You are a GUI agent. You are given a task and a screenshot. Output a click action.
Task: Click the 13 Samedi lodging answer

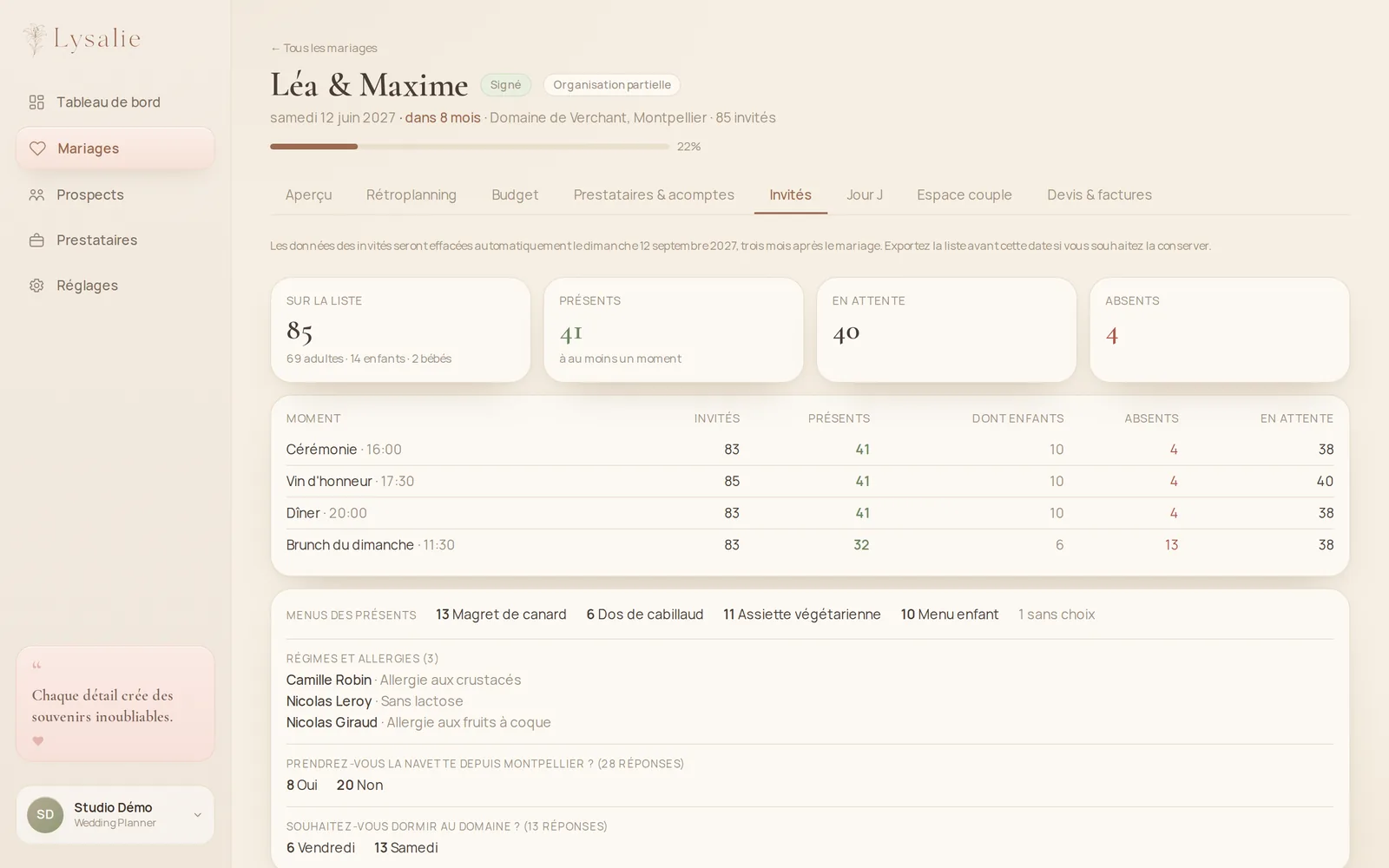tap(406, 848)
